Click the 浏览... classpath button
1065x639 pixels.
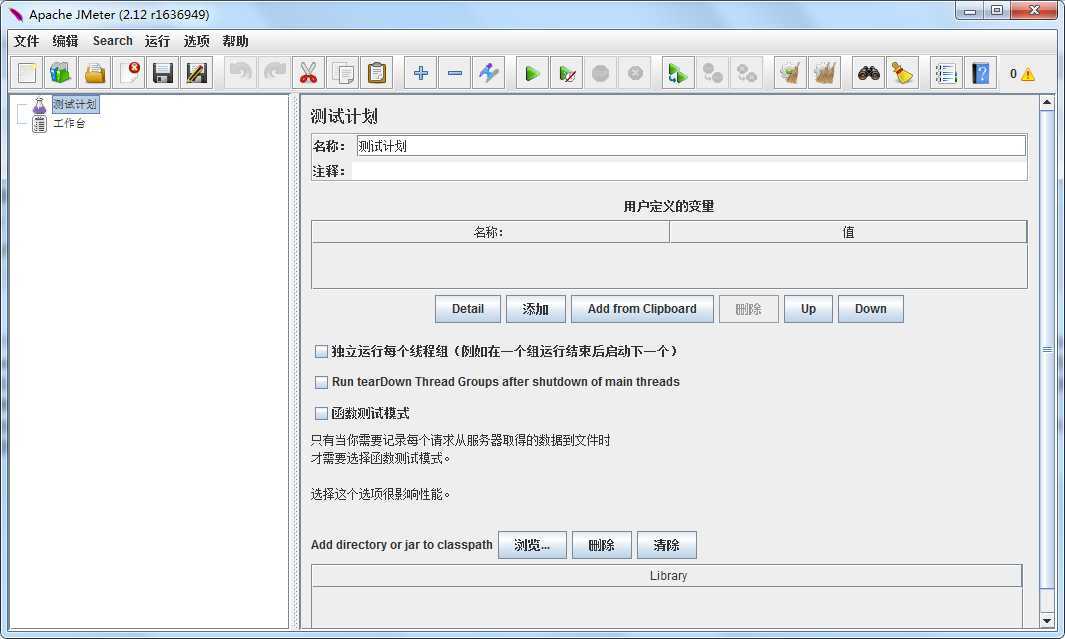pyautogui.click(x=532, y=545)
